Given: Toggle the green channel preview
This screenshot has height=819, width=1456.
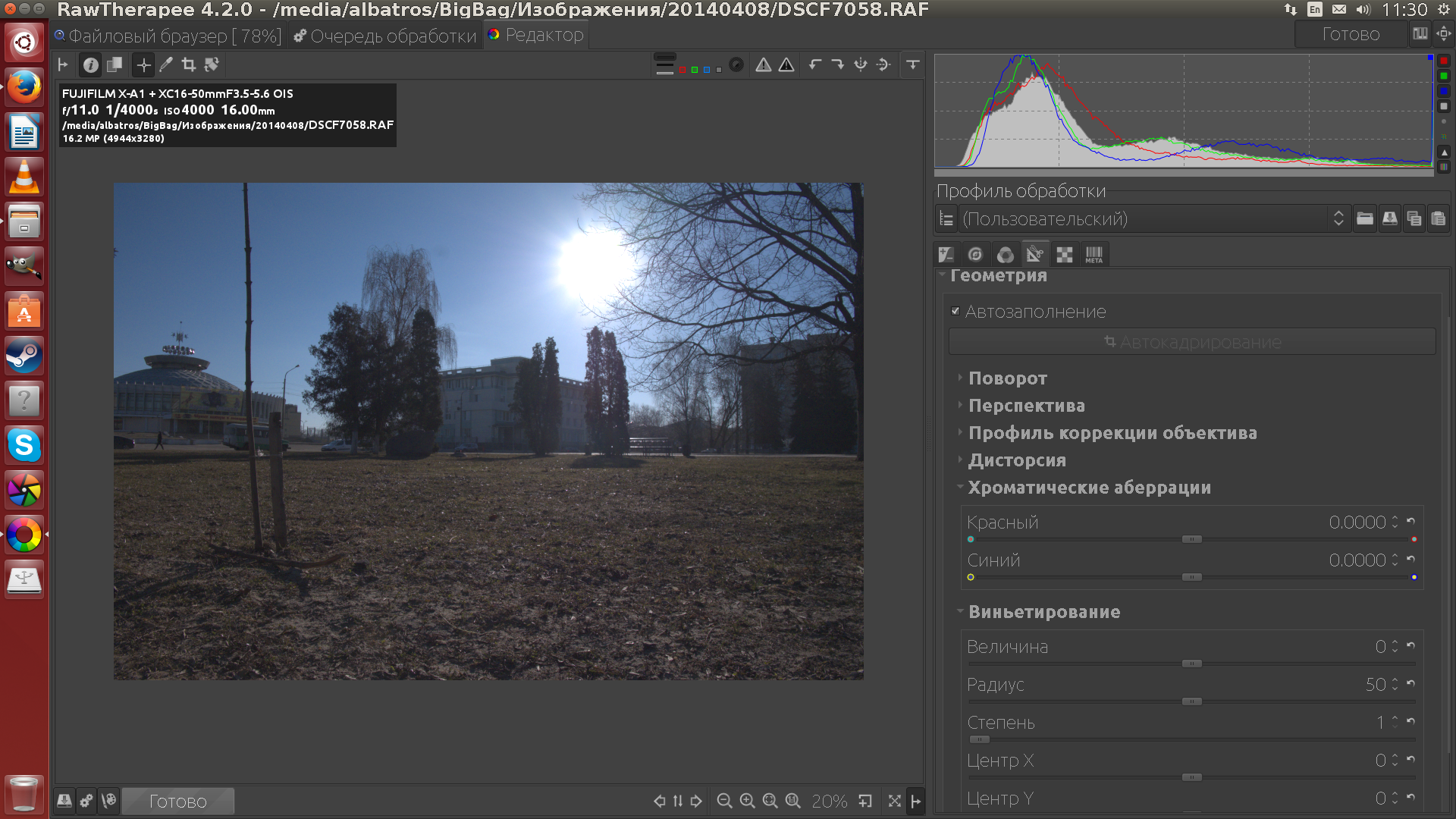Looking at the screenshot, I should point(694,70).
